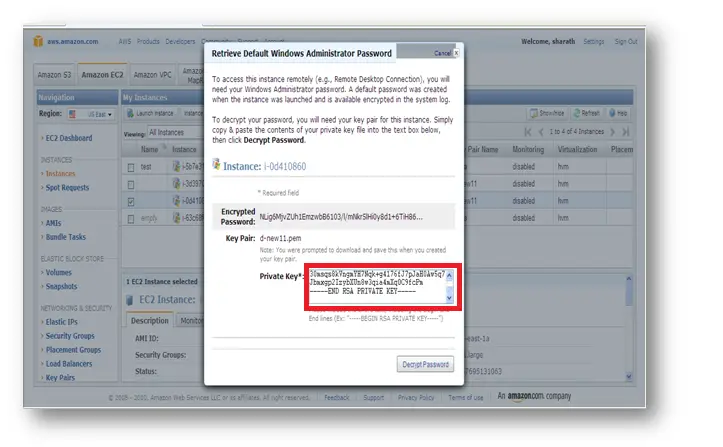Open AMIs in navigation
Viewport: 723px width, 447px height.
[53, 223]
